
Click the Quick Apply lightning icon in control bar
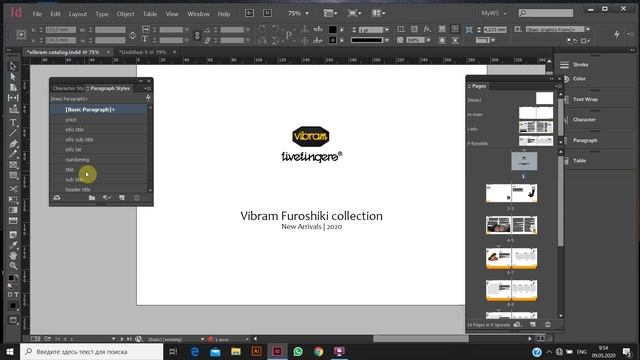point(617,34)
